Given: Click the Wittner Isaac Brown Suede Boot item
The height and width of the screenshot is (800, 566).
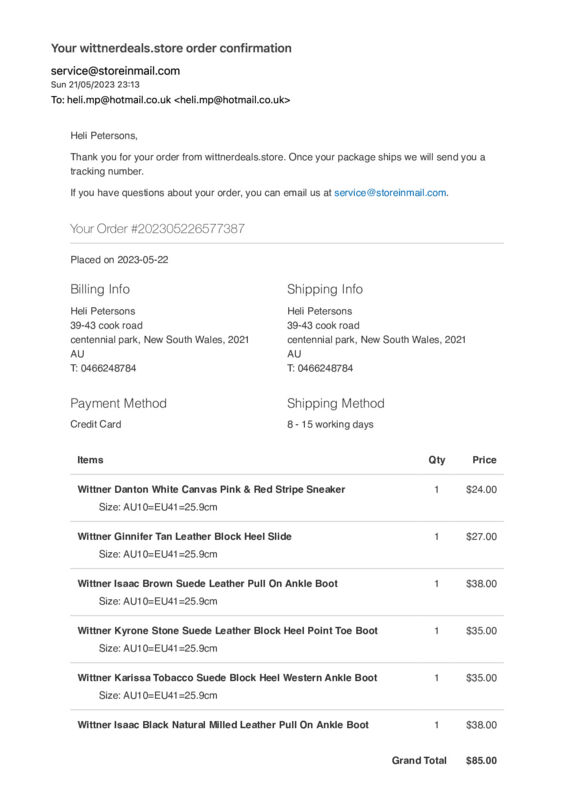Looking at the screenshot, I should 208,584.
